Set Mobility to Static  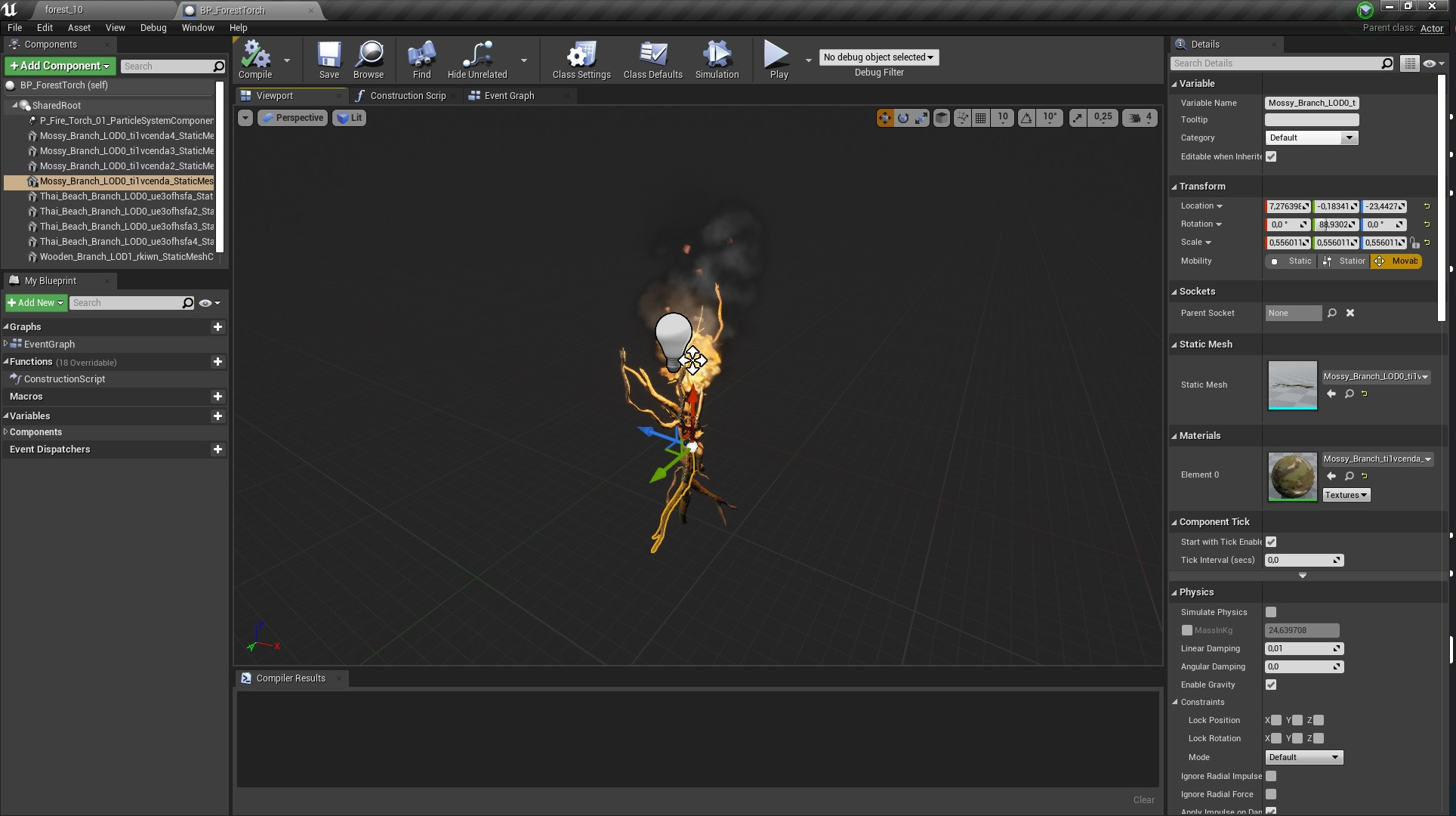[x=1292, y=261]
